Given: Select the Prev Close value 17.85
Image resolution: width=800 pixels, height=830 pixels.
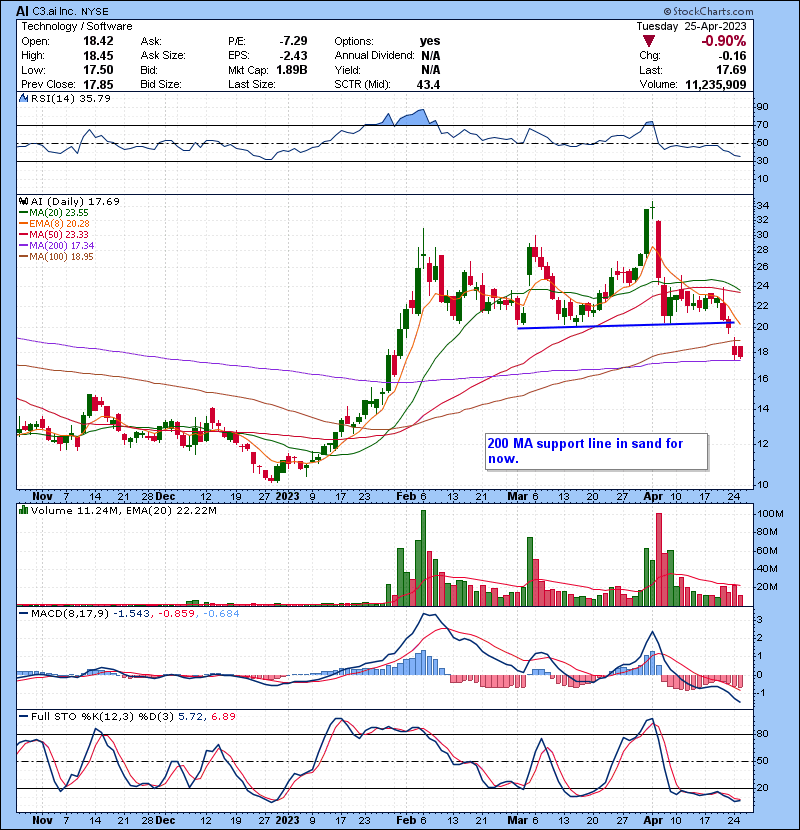Looking at the screenshot, I should [x=98, y=84].
